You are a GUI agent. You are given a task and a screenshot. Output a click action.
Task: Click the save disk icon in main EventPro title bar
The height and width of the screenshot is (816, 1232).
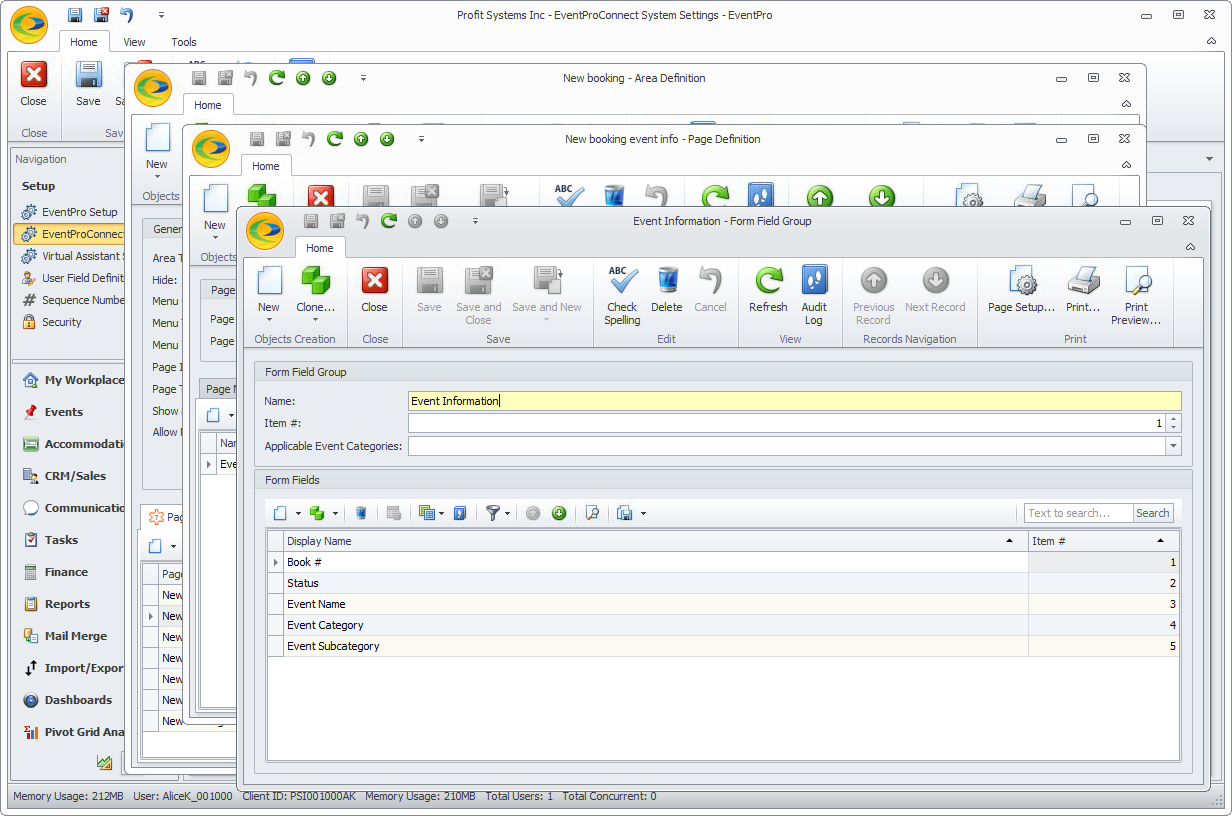click(x=75, y=15)
